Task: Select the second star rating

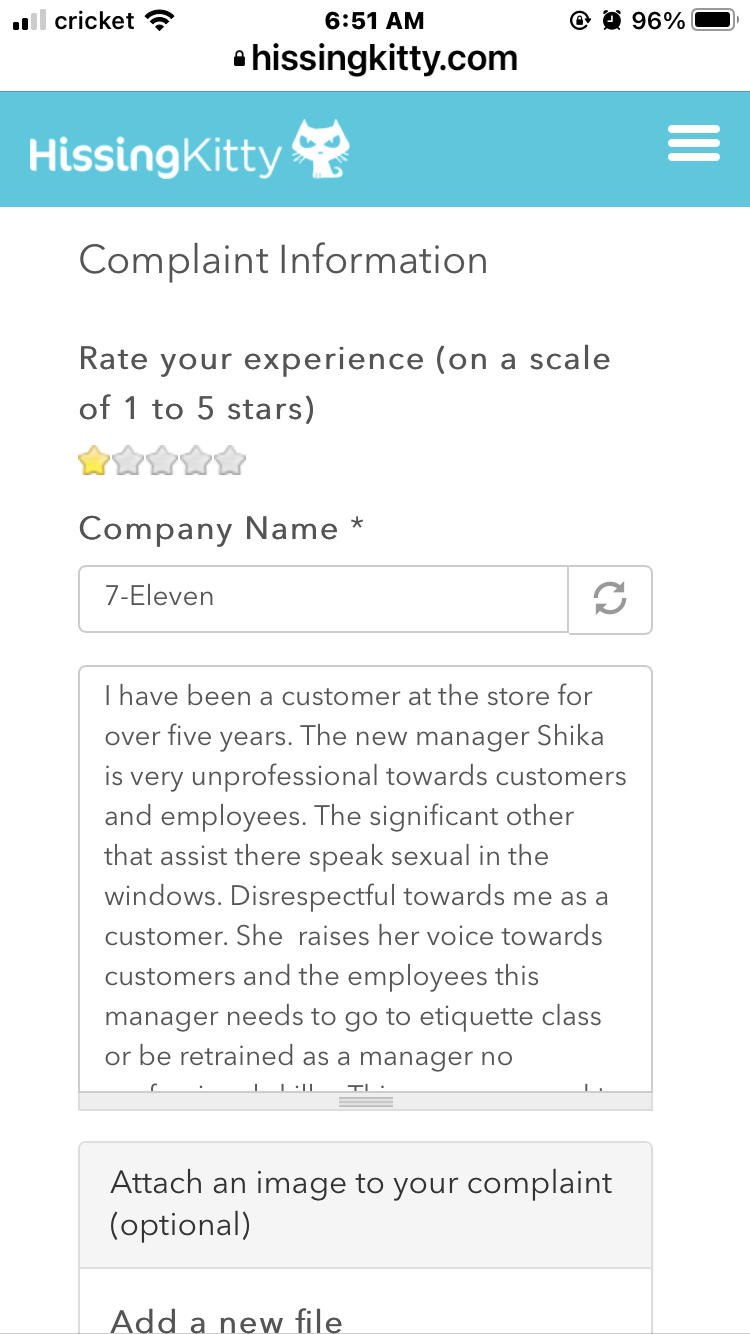Action: 127,460
